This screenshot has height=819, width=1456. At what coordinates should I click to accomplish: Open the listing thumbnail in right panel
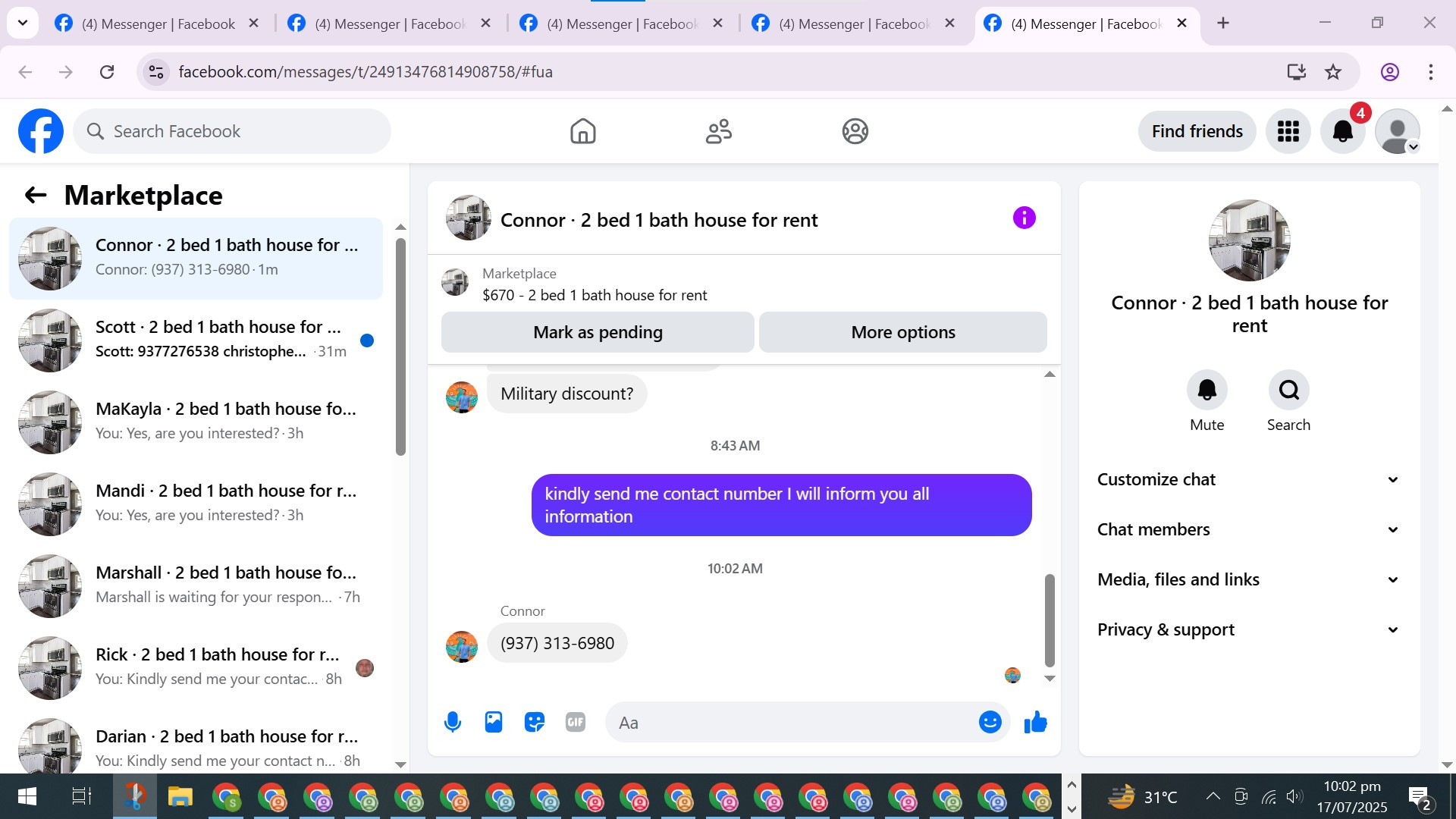coord(1249,240)
